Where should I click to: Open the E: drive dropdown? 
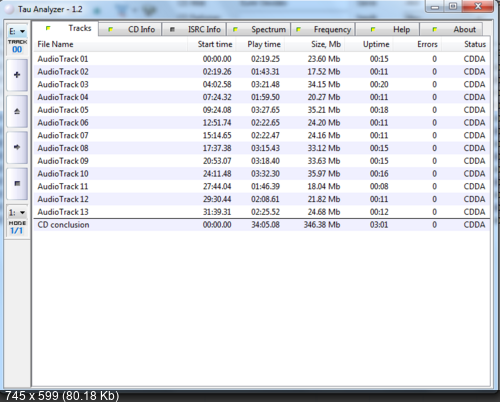click(17, 31)
